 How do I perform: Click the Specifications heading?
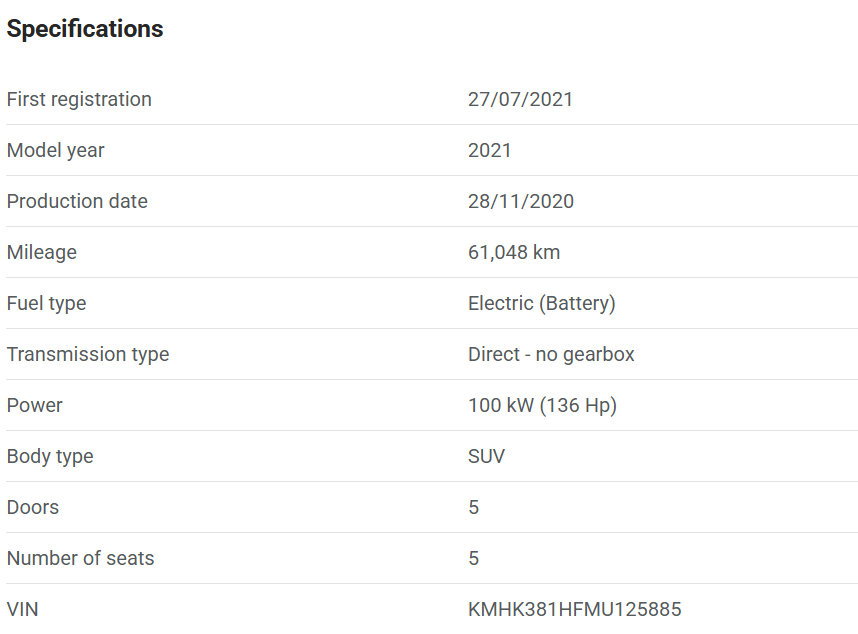pos(85,29)
